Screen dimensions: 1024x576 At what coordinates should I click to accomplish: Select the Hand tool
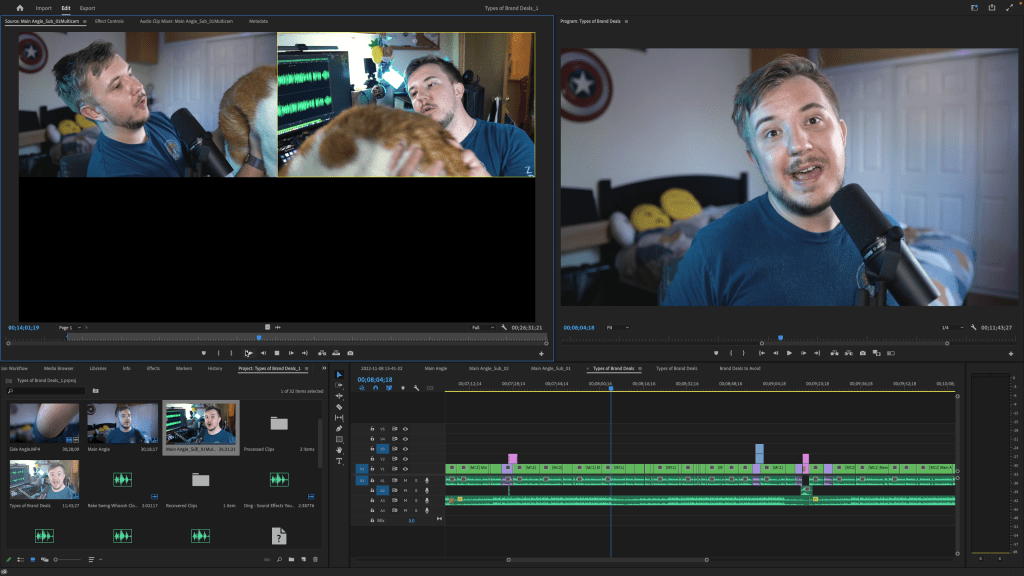[x=339, y=450]
